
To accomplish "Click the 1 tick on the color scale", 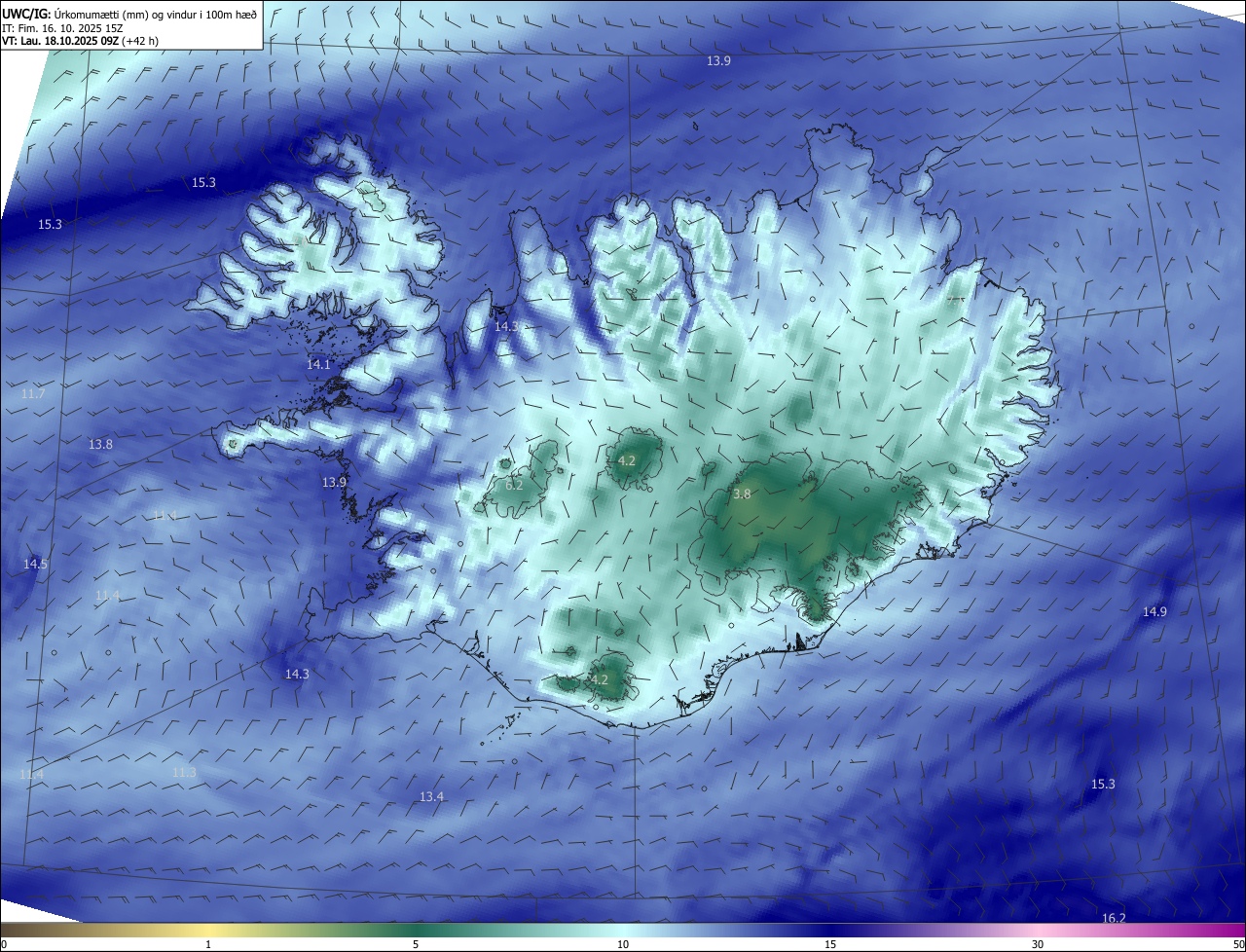I will (208, 944).
